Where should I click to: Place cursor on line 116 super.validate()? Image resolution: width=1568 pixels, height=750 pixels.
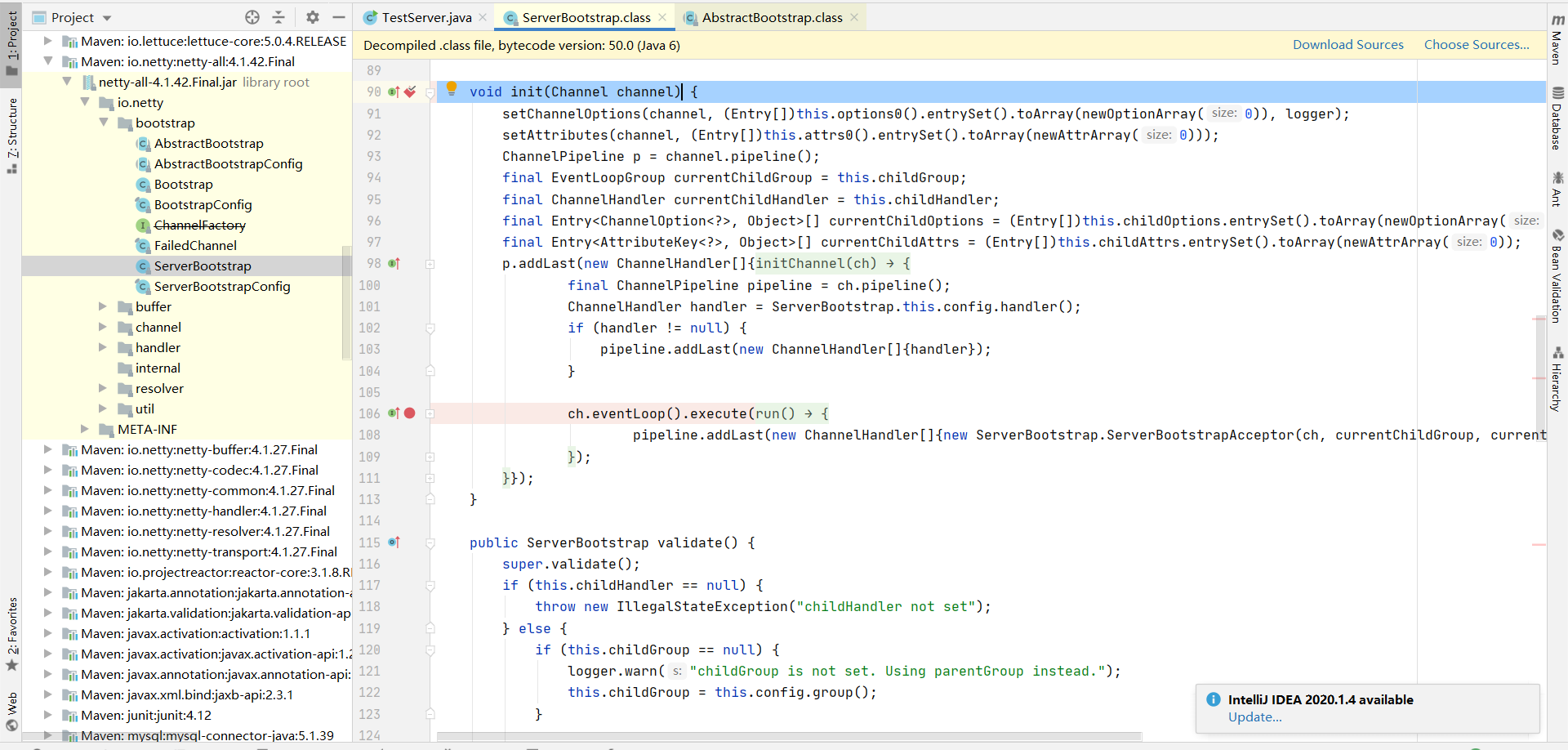click(x=571, y=565)
